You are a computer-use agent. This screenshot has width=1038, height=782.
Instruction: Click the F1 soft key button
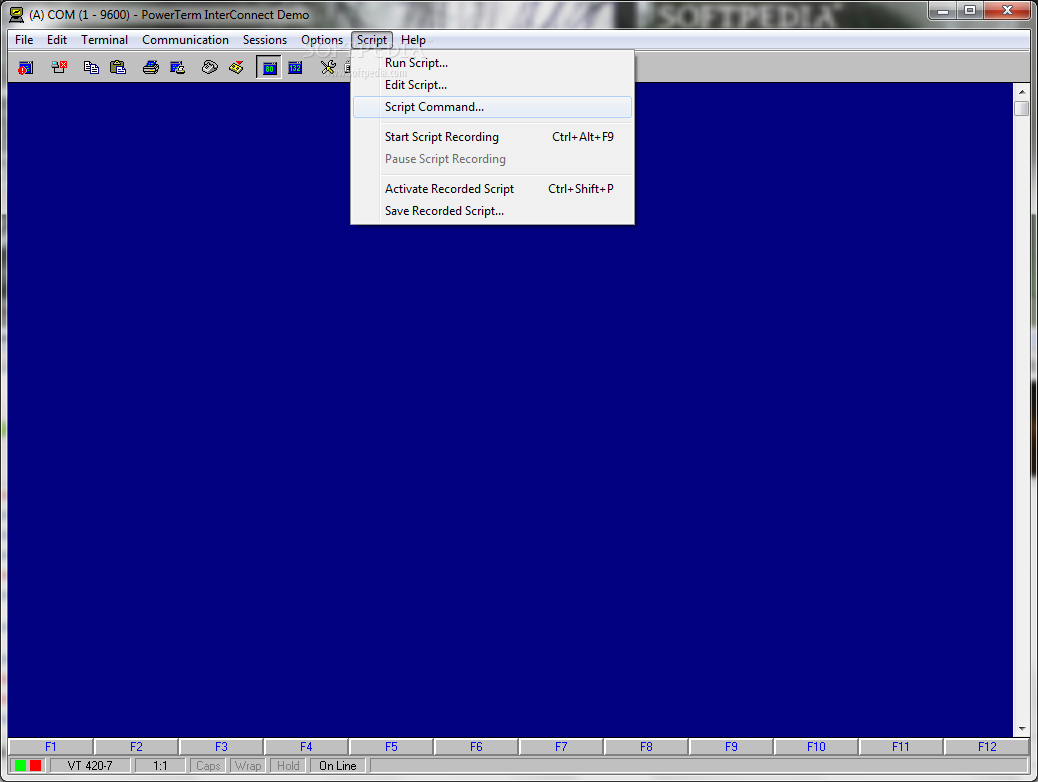coord(51,746)
